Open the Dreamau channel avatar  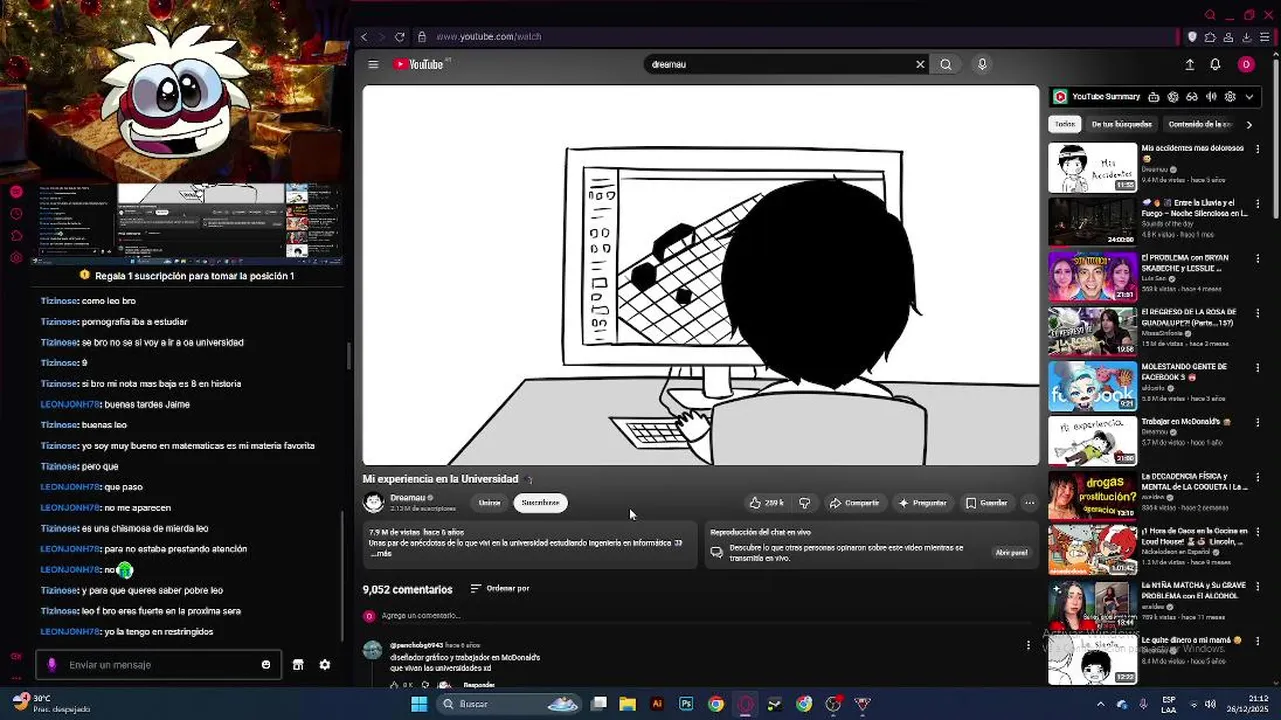(374, 502)
